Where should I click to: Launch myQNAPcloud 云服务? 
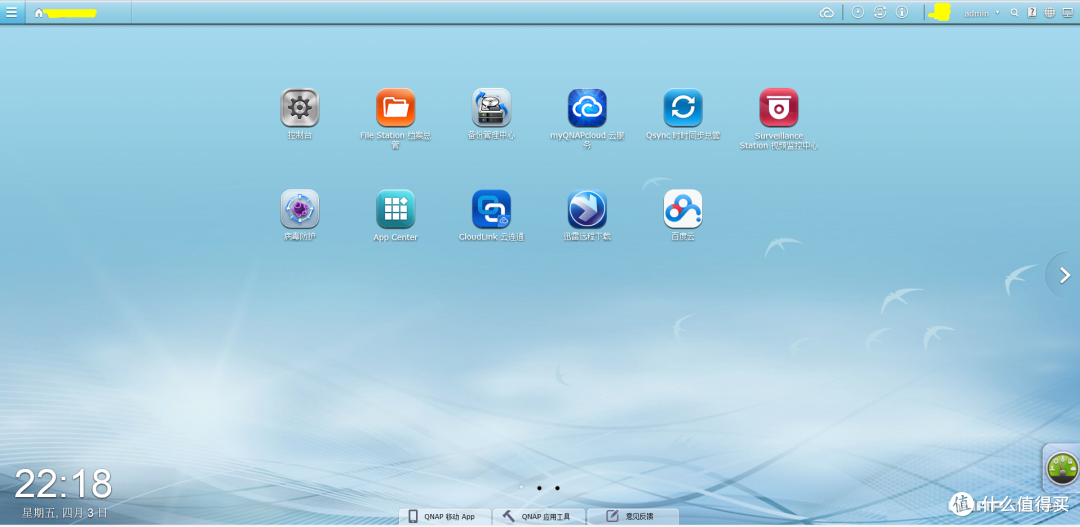click(587, 107)
